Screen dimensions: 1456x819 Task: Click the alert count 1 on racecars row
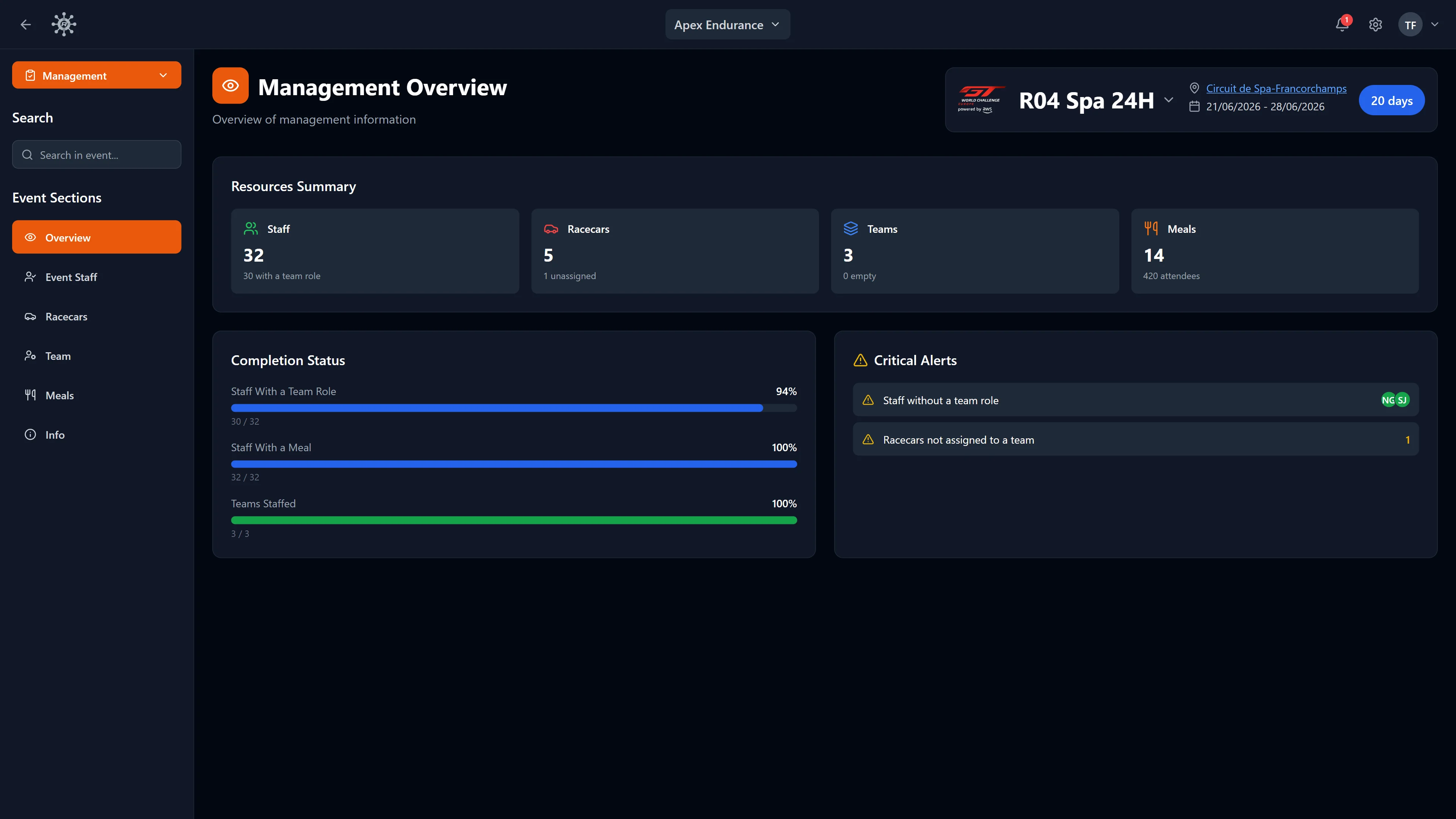[x=1407, y=440]
